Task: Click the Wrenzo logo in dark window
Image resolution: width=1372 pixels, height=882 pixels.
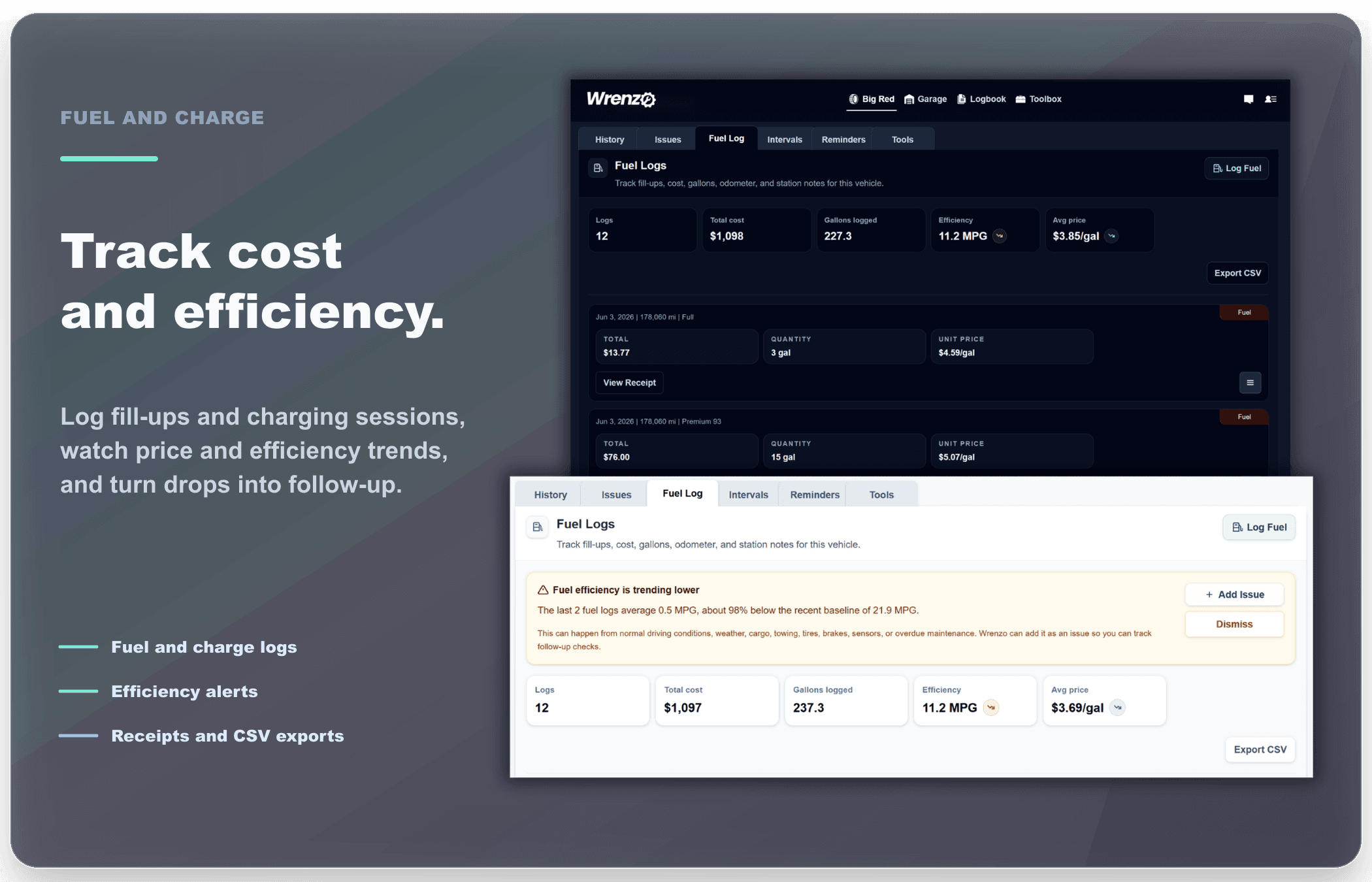Action: [621, 99]
